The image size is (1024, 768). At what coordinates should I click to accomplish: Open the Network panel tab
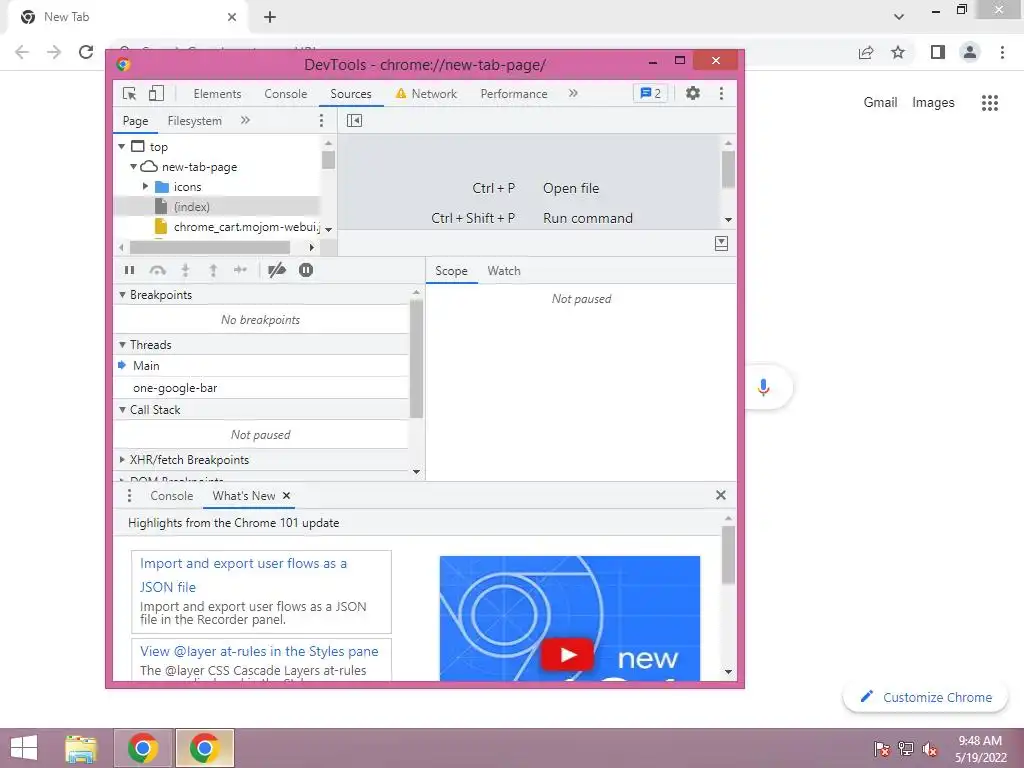(x=426, y=94)
